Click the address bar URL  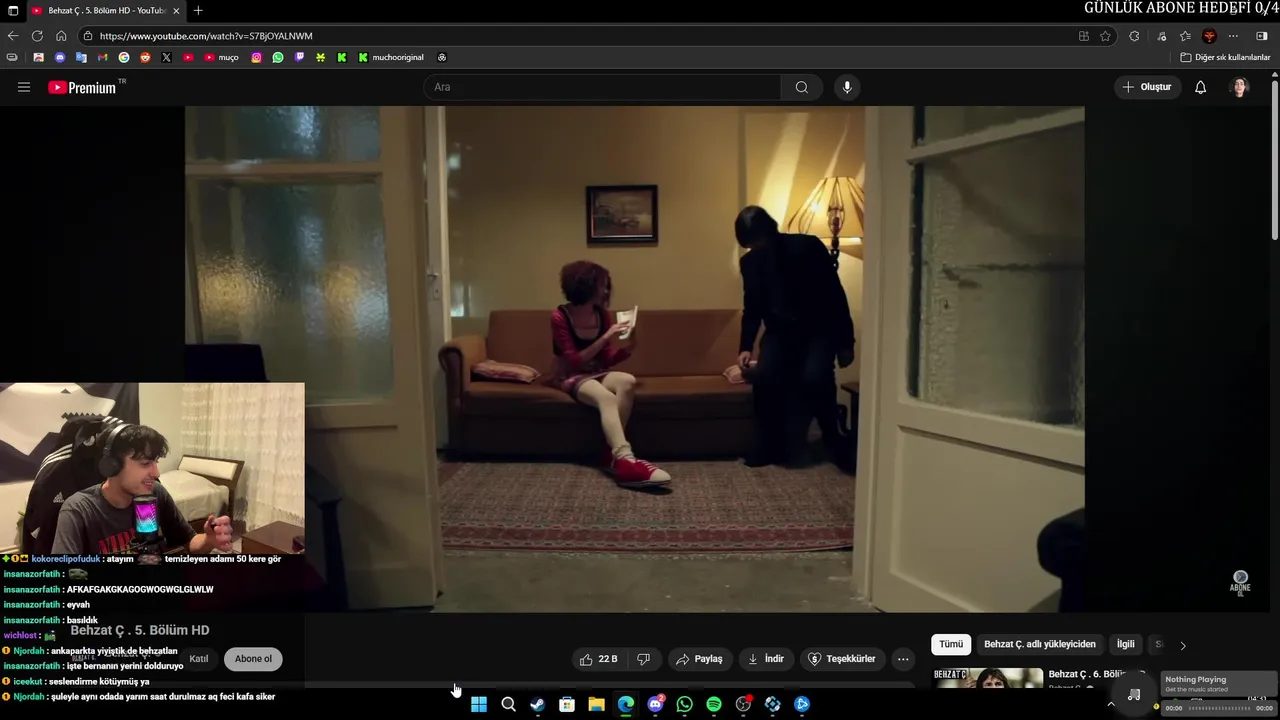point(206,36)
